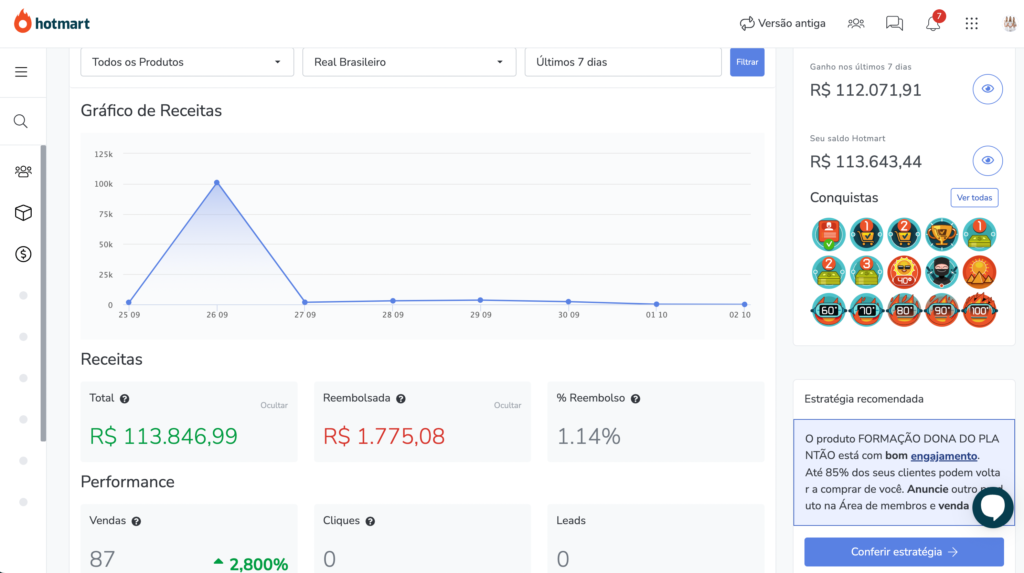Image resolution: width=1024 pixels, height=573 pixels.
Task: Select the red profile-check achievement badge
Action: [x=828, y=234]
